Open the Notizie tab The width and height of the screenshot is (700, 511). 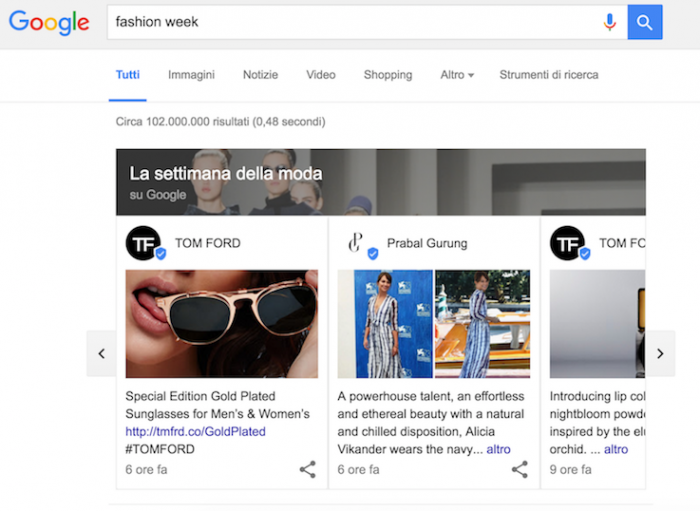[x=260, y=75]
